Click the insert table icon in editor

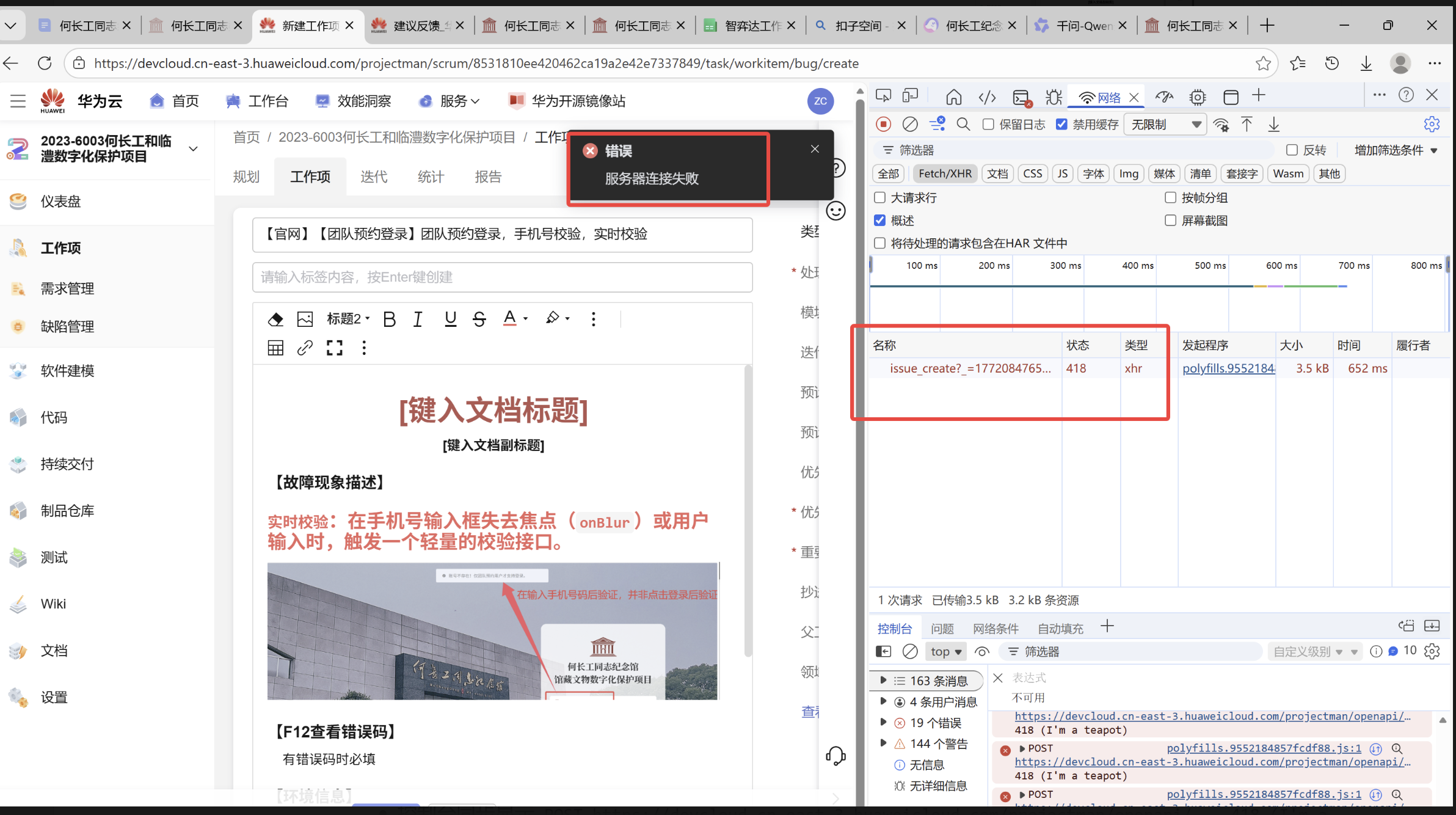pos(275,348)
